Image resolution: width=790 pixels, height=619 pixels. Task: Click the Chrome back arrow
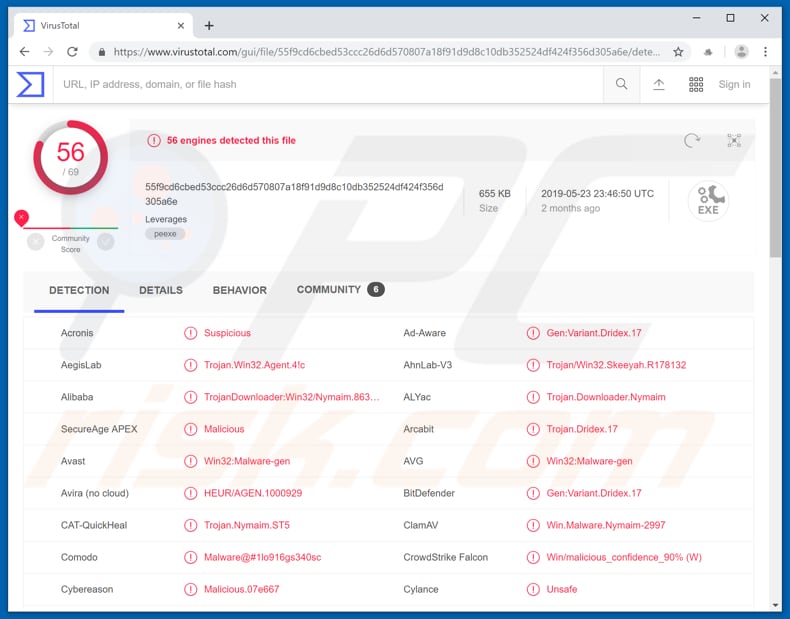click(x=24, y=52)
